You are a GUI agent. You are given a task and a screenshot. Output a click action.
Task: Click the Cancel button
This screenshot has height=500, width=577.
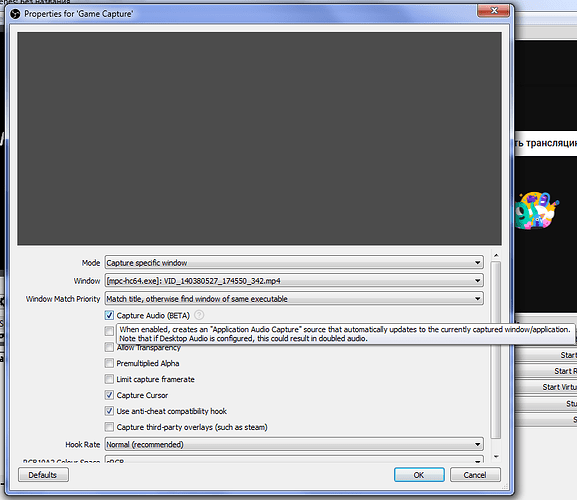[x=475, y=475]
